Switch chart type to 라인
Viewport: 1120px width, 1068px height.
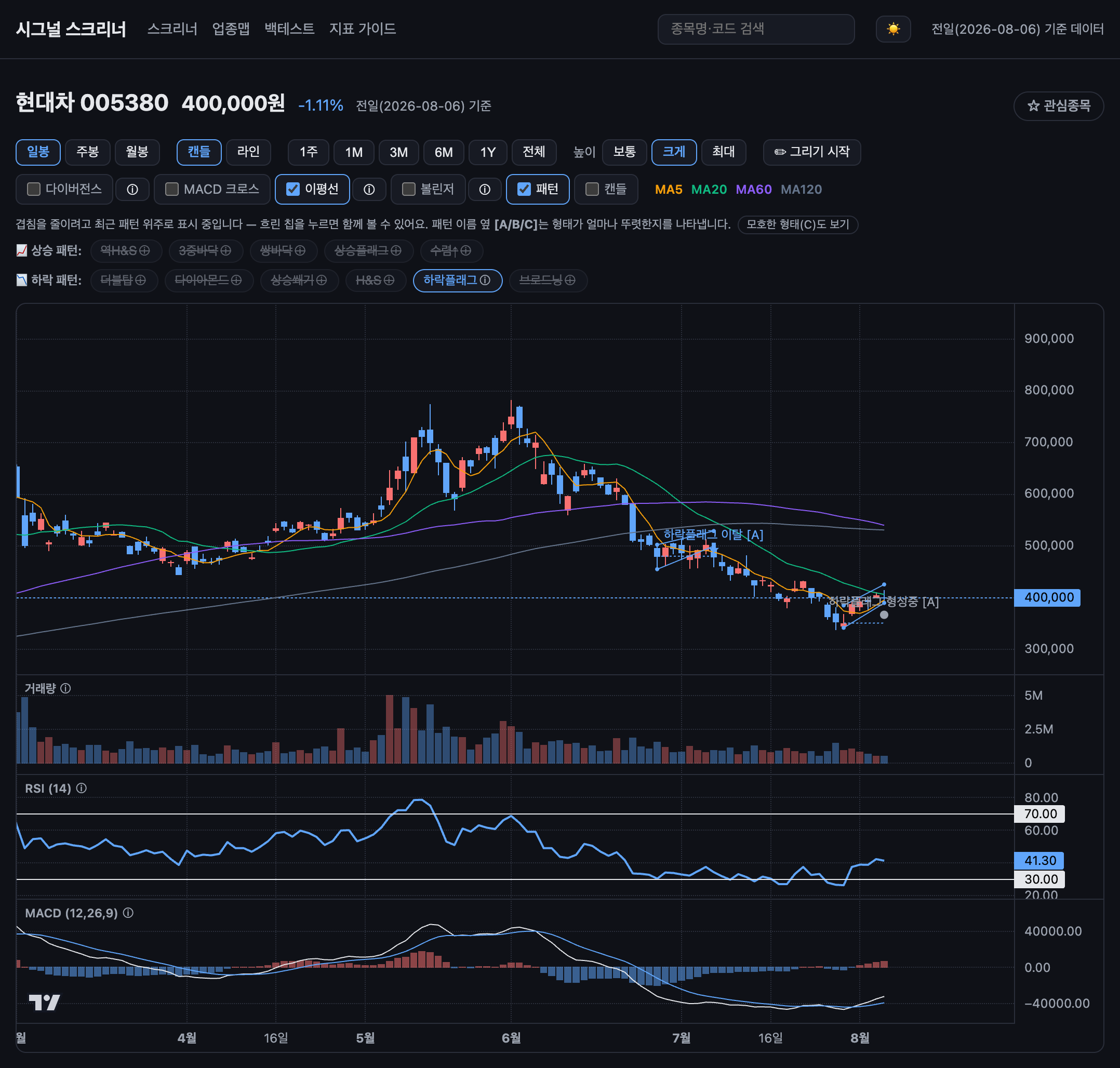click(248, 152)
